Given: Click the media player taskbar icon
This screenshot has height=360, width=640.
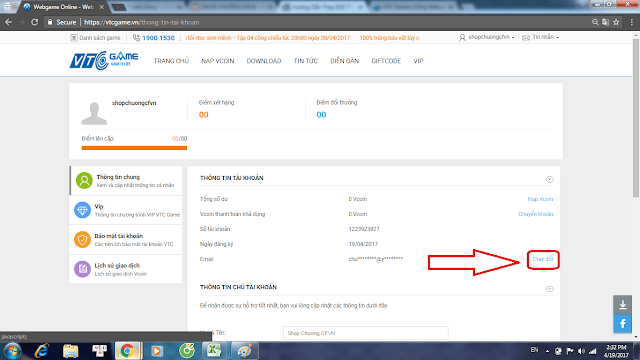Looking at the screenshot, I should pyautogui.click(x=157, y=351).
